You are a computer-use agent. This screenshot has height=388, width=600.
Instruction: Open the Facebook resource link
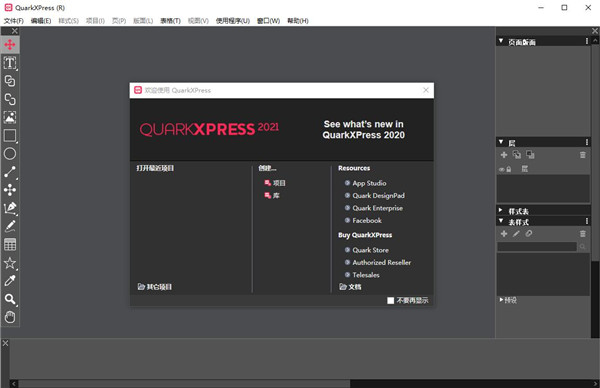363,220
